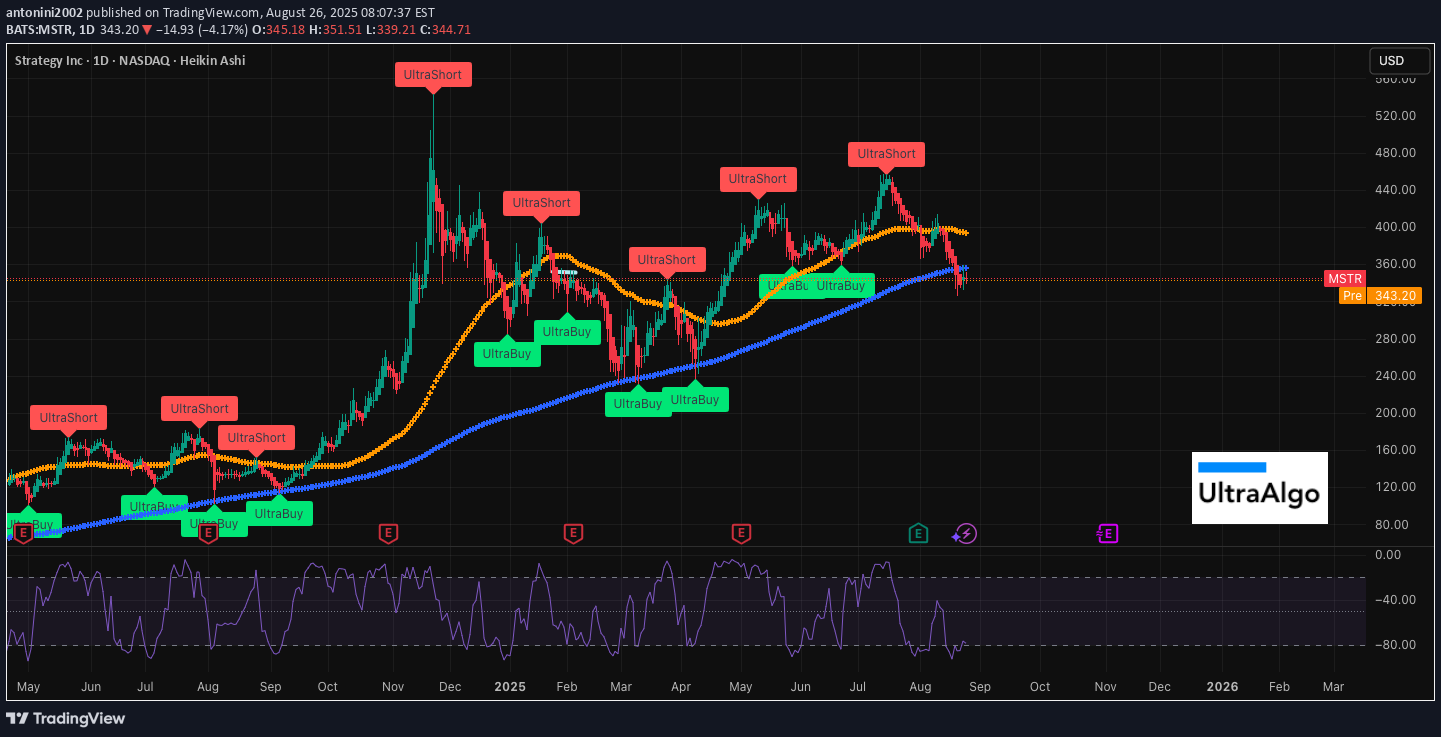The image size is (1441, 737).
Task: Click the UltraBuy label below March 2025 low
Action: point(638,404)
